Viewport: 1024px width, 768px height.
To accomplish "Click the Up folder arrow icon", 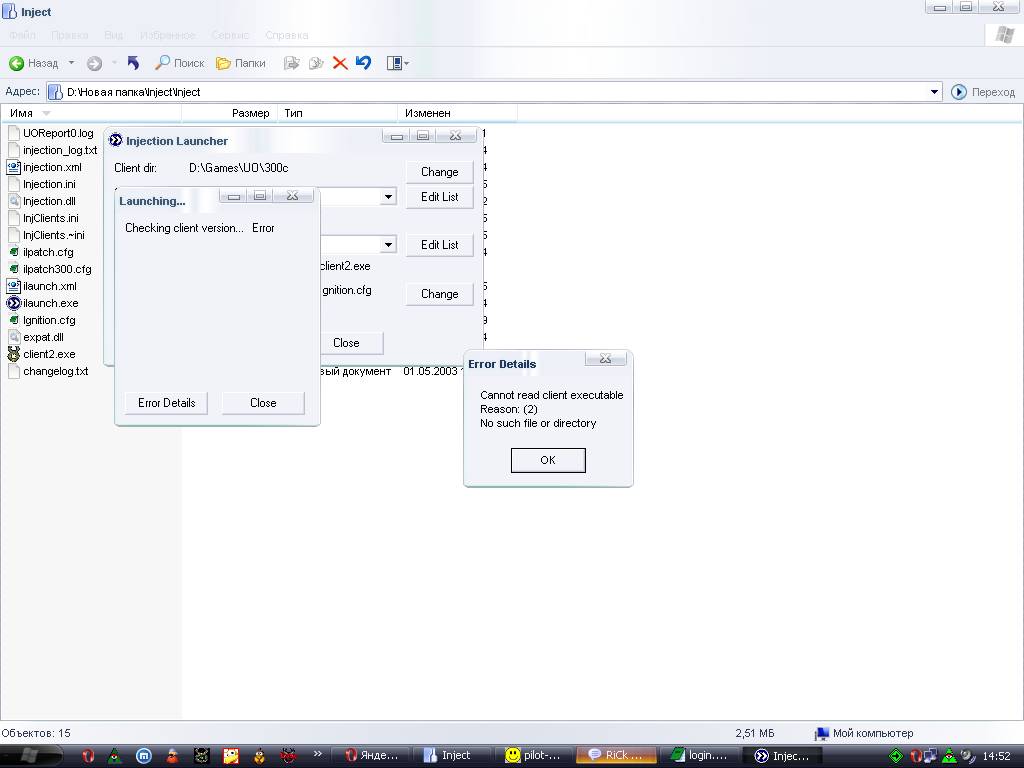I will (133, 63).
